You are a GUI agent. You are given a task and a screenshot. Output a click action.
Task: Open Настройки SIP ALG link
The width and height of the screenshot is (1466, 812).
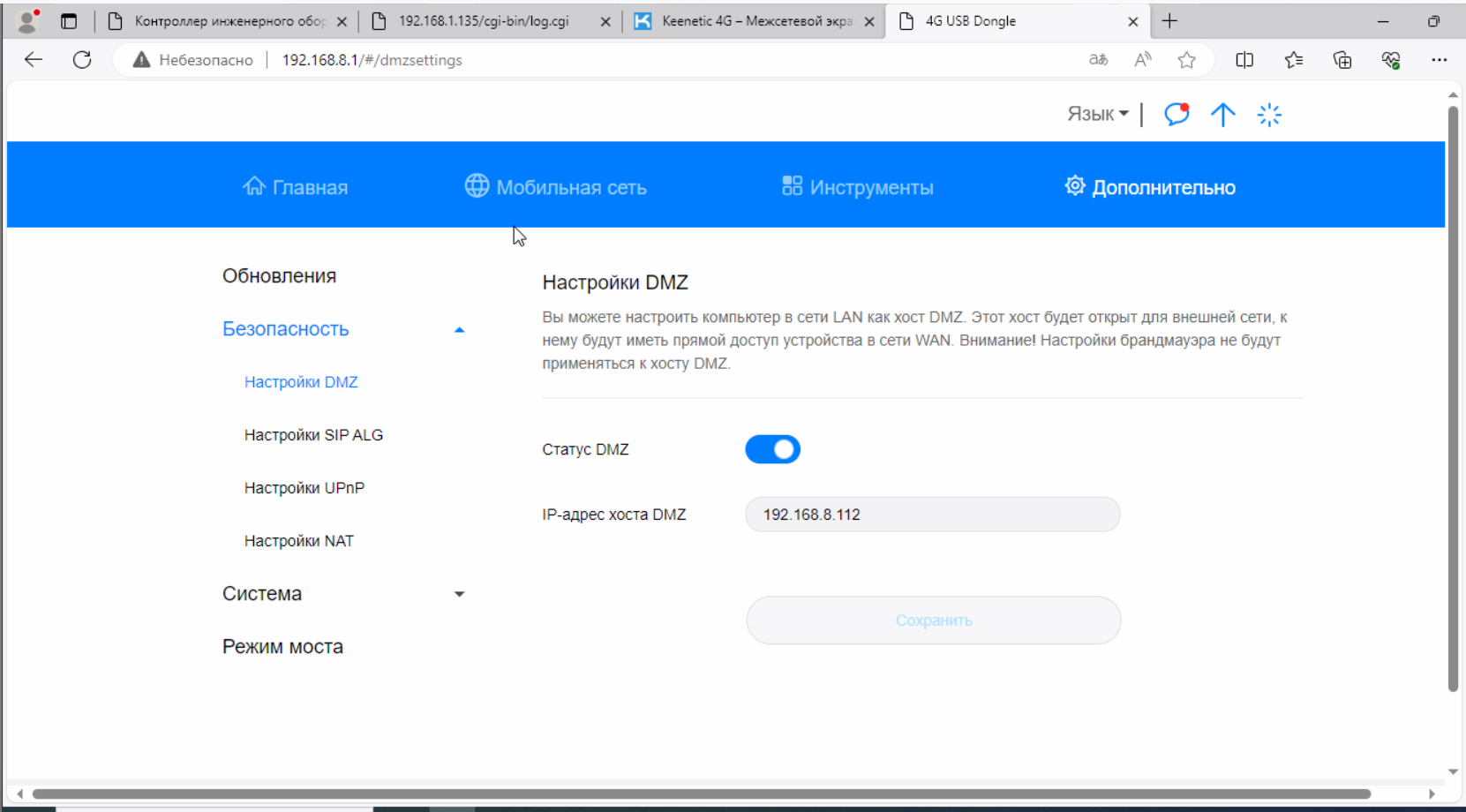point(313,435)
